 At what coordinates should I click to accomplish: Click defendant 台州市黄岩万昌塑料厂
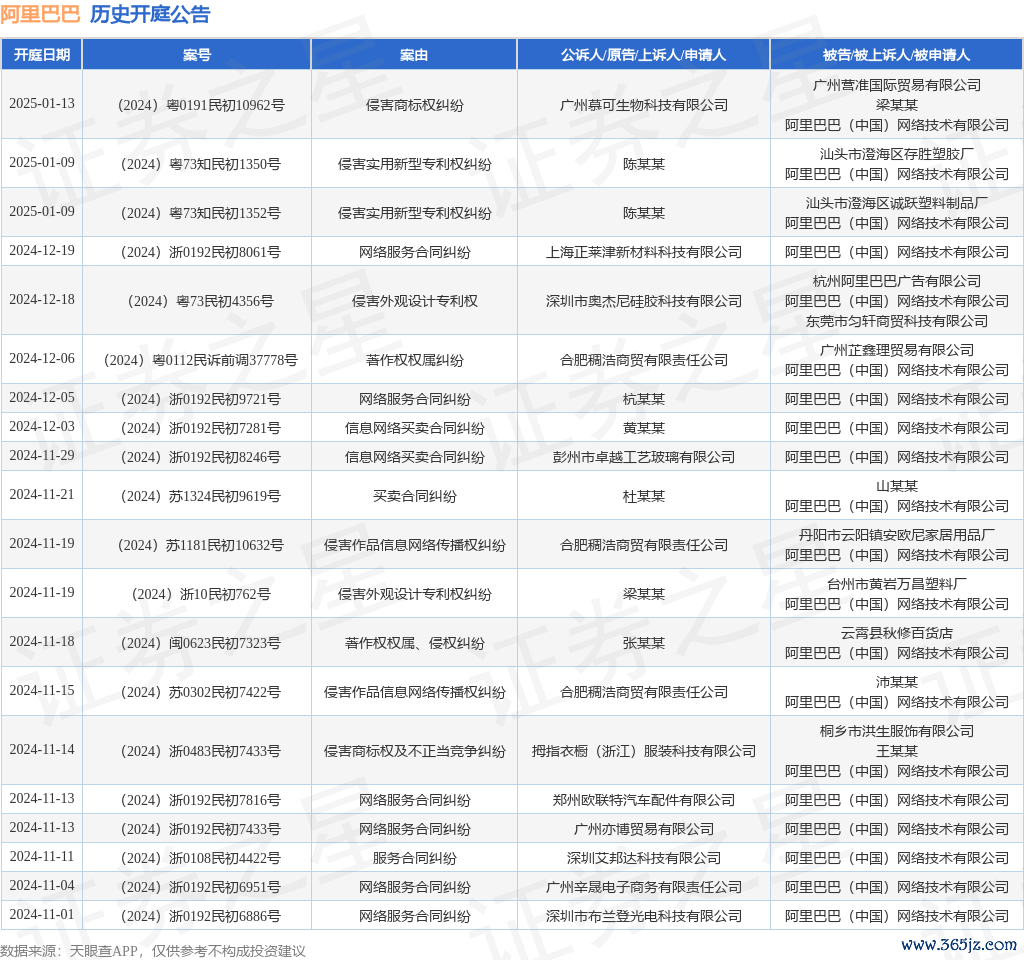tap(897, 584)
